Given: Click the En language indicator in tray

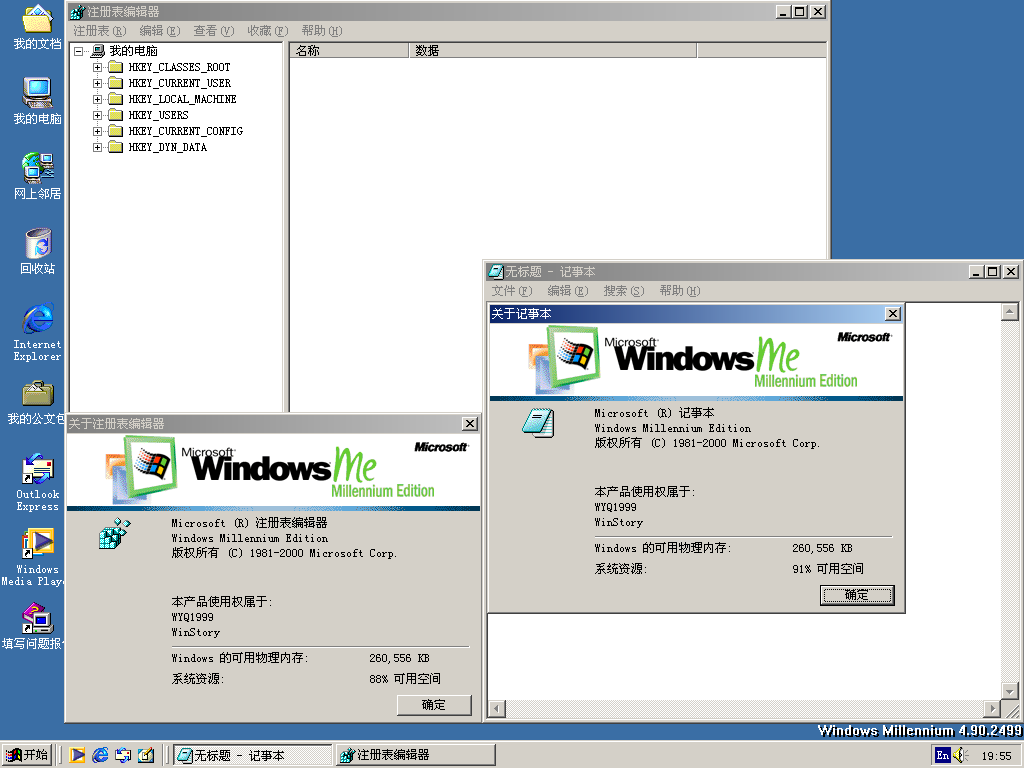Looking at the screenshot, I should [x=942, y=755].
